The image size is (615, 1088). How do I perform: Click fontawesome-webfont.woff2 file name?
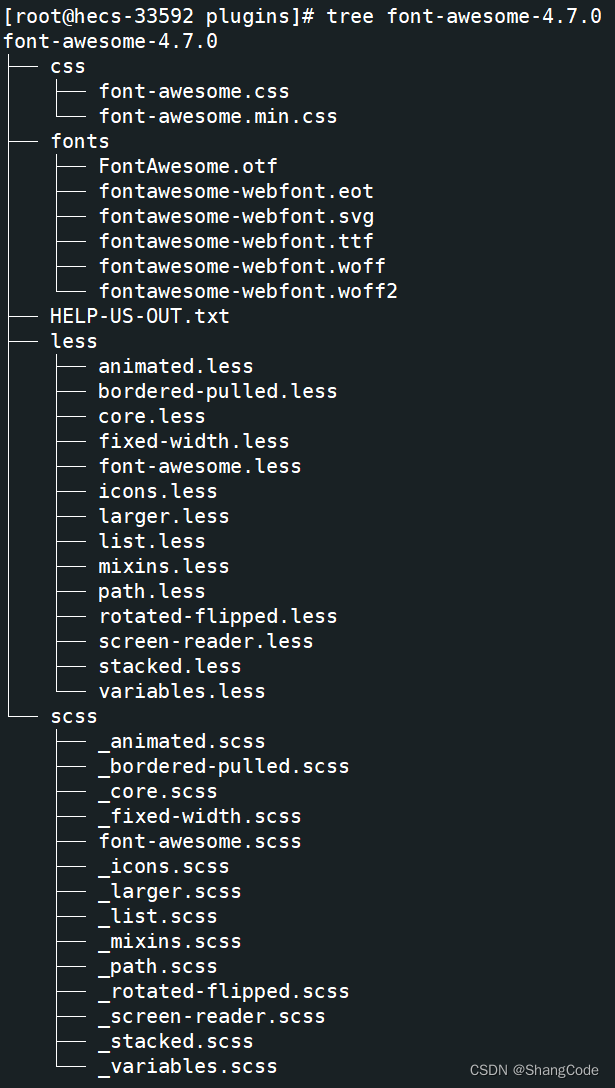[x=248, y=291]
